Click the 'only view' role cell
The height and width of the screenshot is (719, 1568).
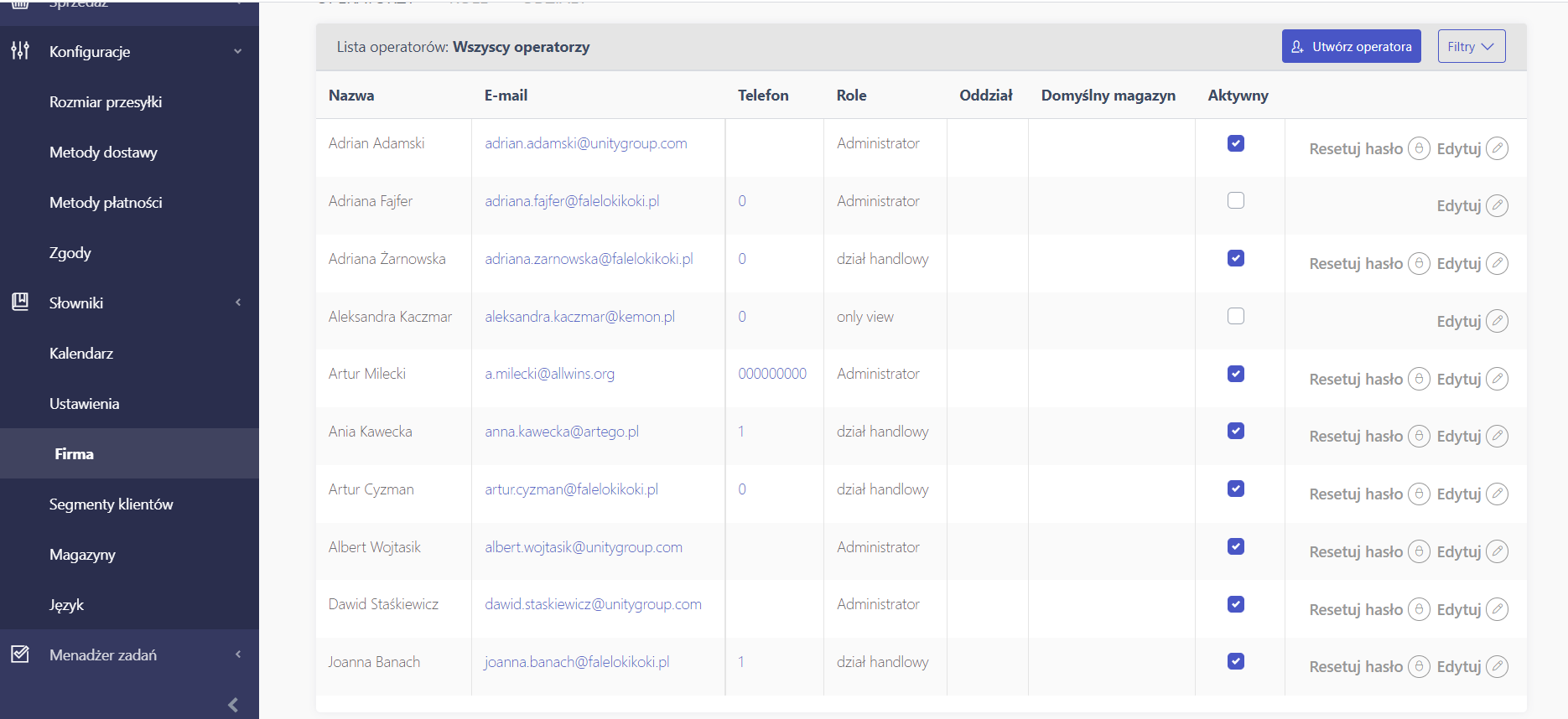[865, 316]
